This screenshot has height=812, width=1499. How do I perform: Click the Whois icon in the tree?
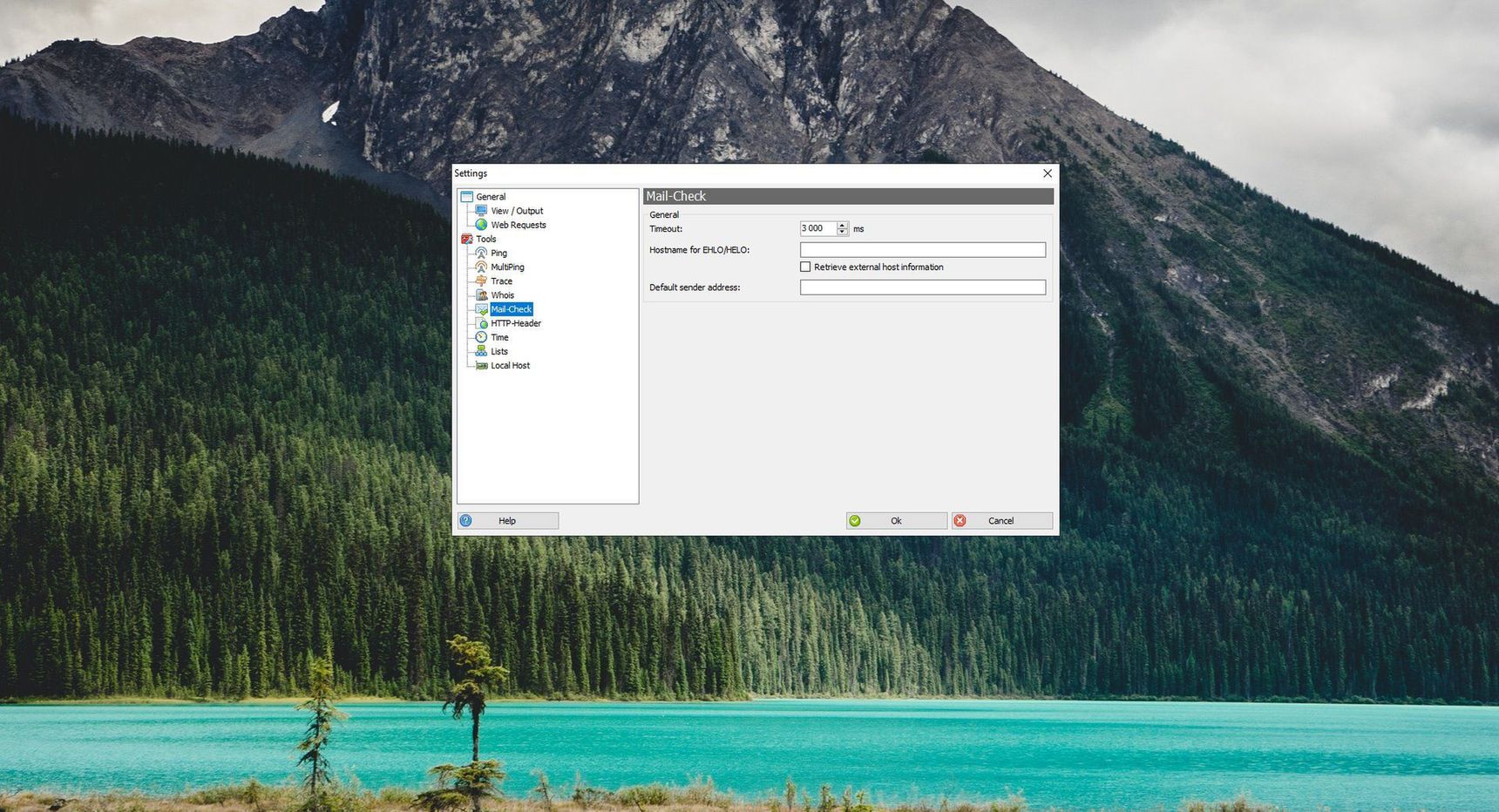click(481, 295)
